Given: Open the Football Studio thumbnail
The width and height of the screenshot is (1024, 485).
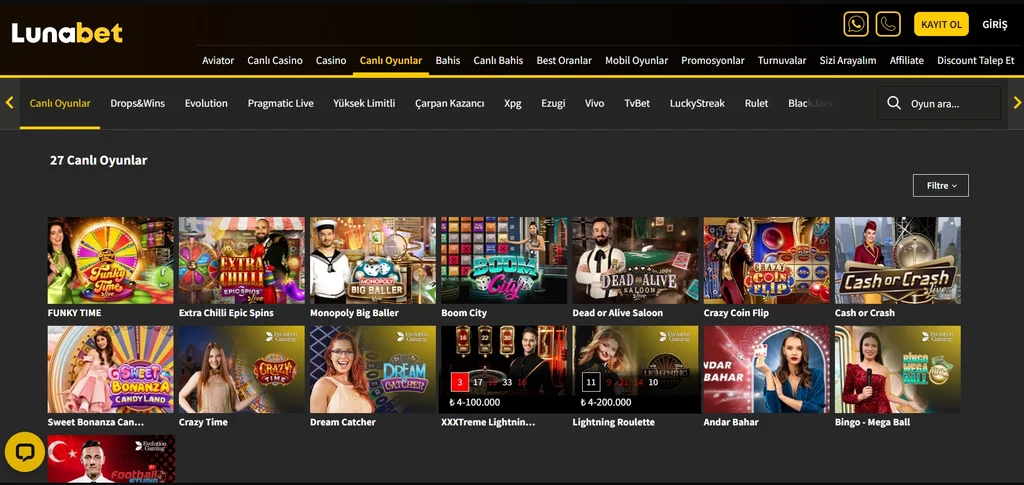Looking at the screenshot, I should click(x=111, y=459).
